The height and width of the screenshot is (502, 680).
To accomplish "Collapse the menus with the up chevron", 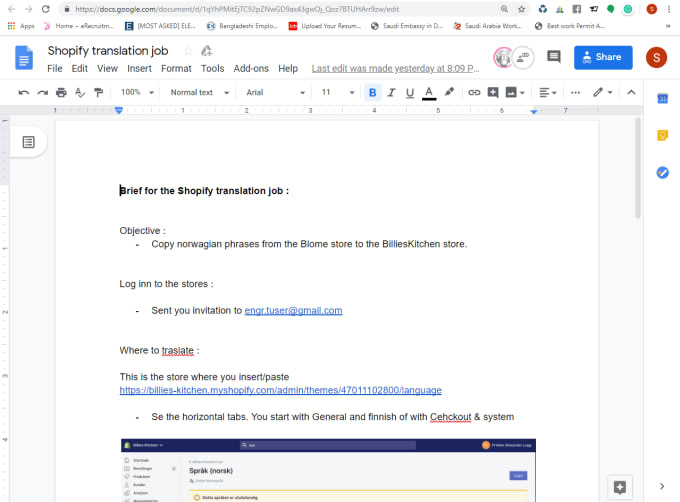I will pyautogui.click(x=631, y=92).
